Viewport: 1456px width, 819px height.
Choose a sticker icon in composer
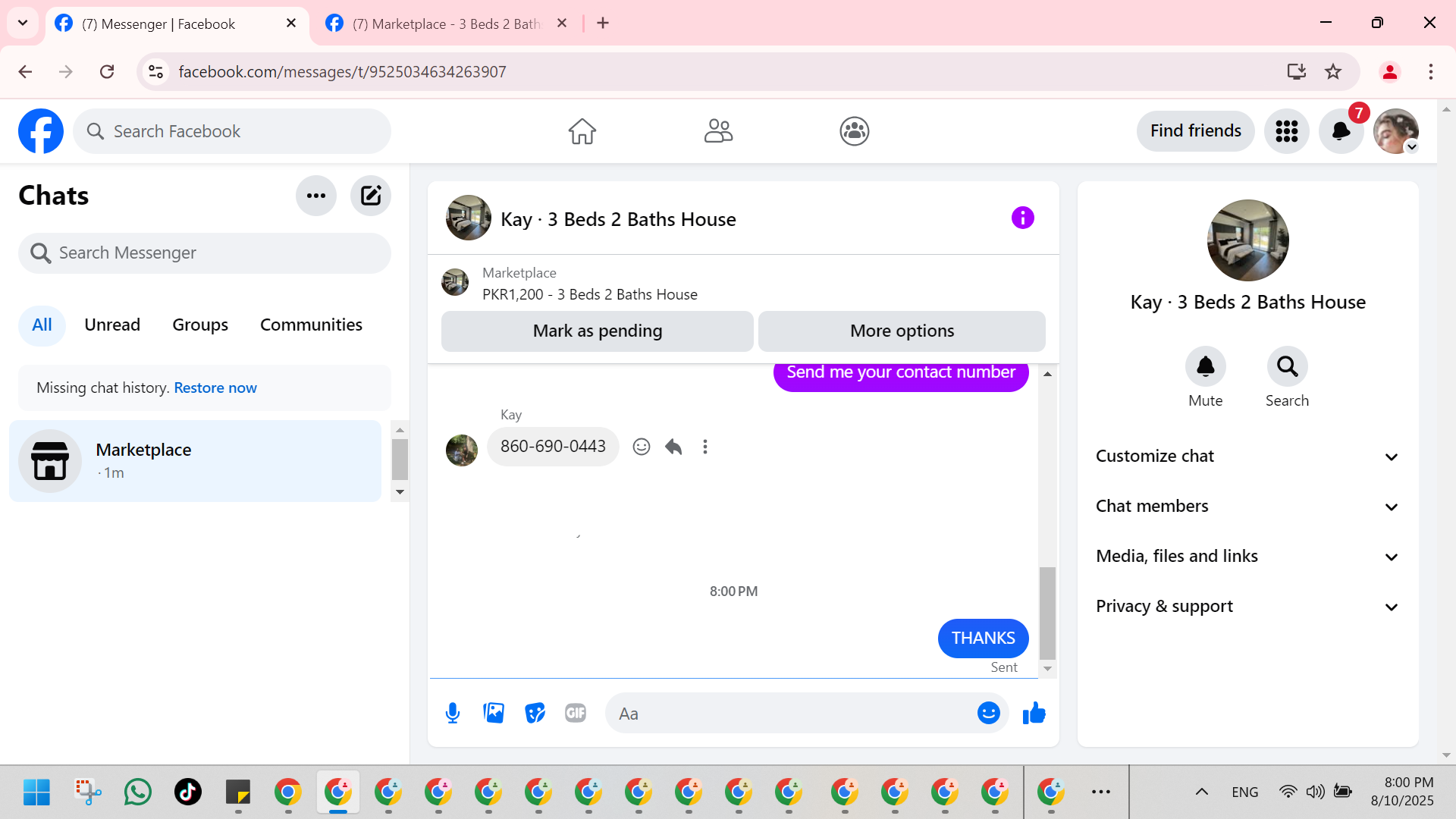[535, 713]
